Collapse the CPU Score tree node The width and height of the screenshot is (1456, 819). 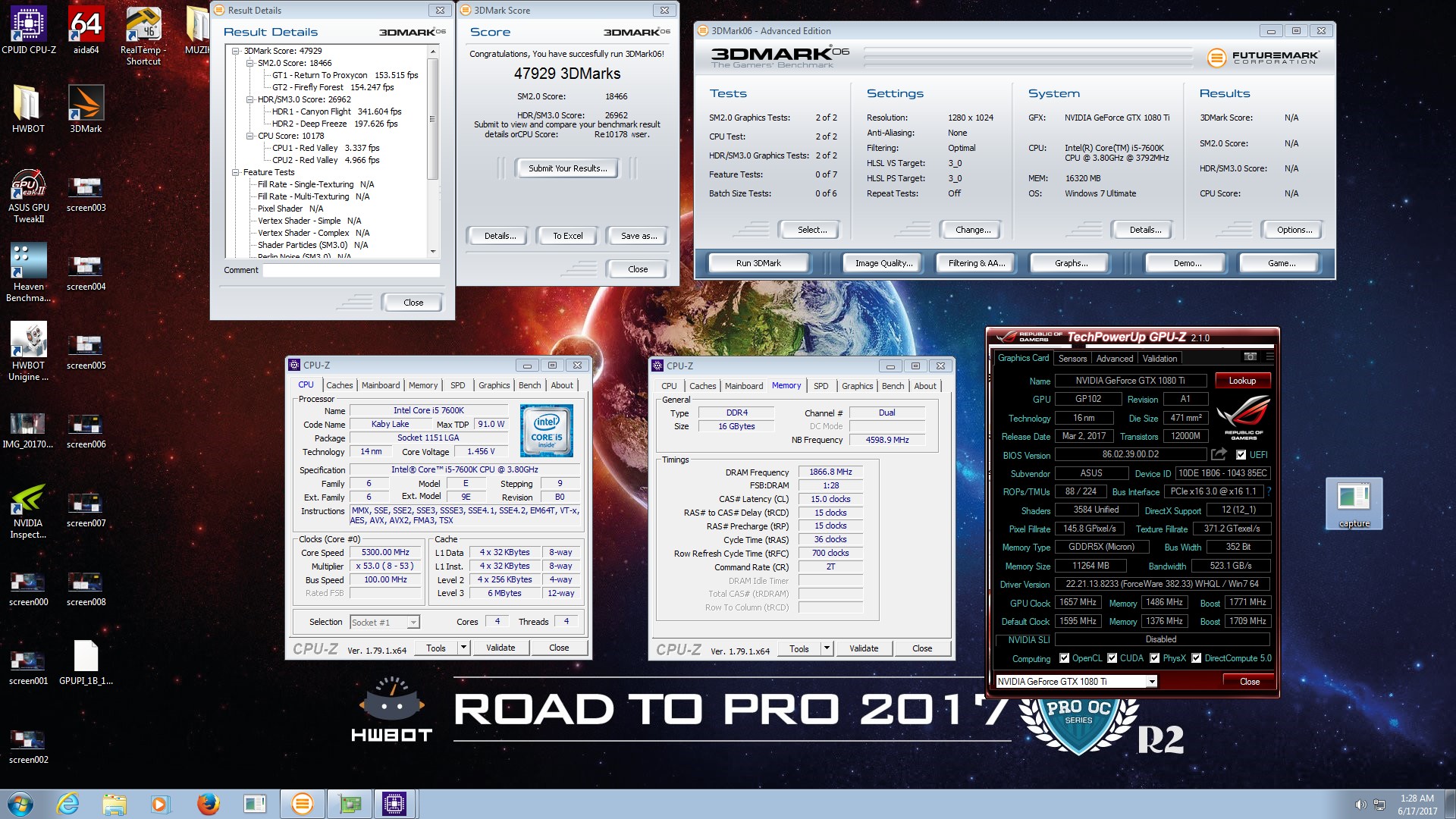click(249, 136)
